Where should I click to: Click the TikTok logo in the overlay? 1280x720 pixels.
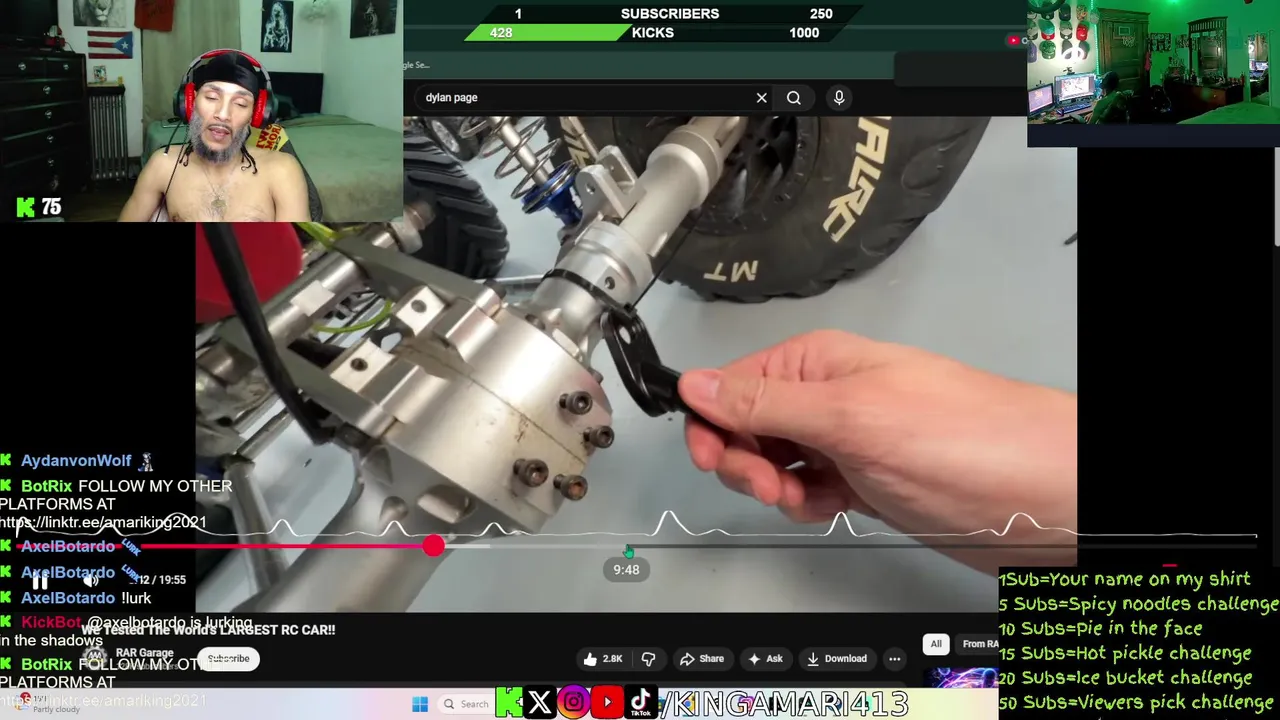coord(640,703)
